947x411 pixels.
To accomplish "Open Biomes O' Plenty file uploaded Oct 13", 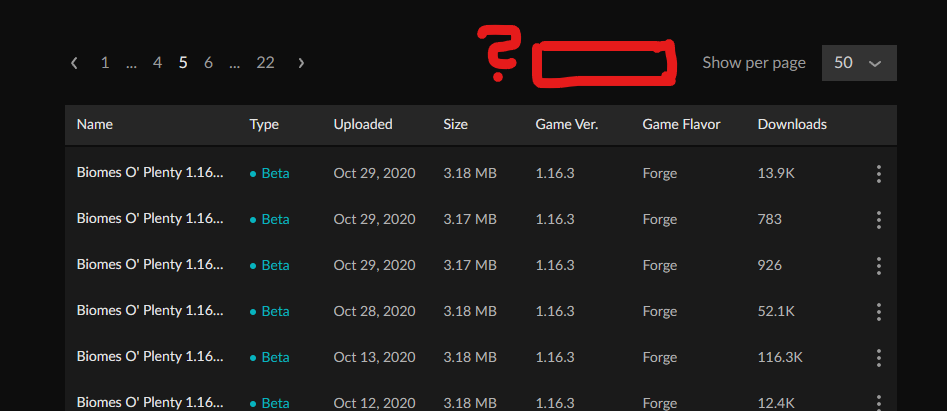I will coord(150,358).
